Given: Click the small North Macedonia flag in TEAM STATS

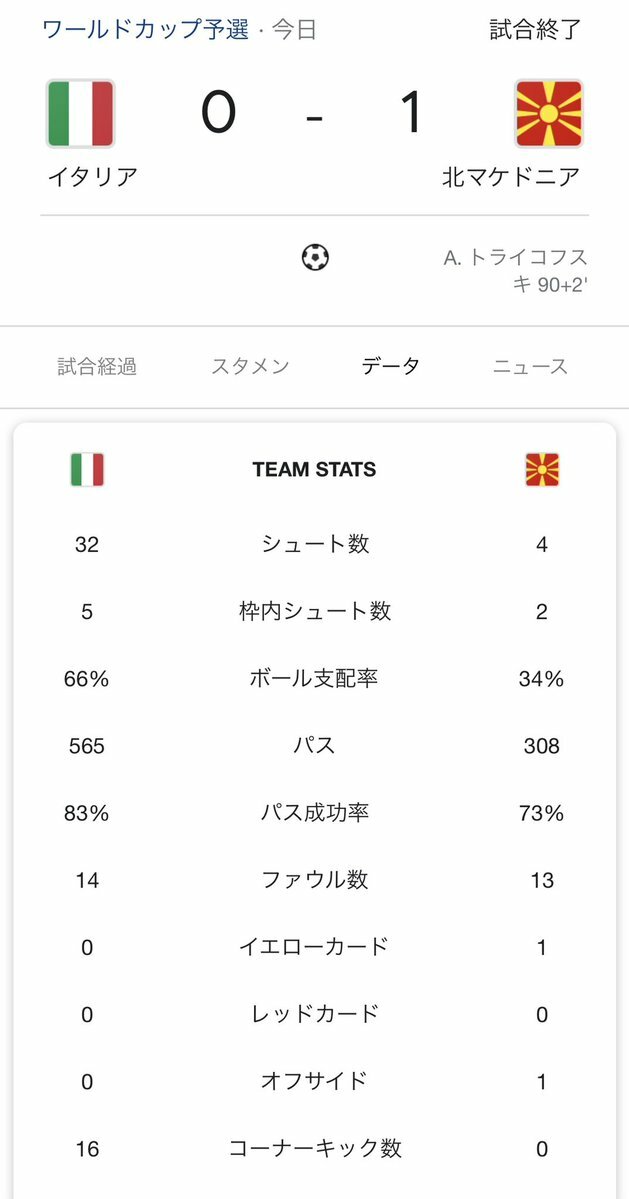Looking at the screenshot, I should click(542, 470).
